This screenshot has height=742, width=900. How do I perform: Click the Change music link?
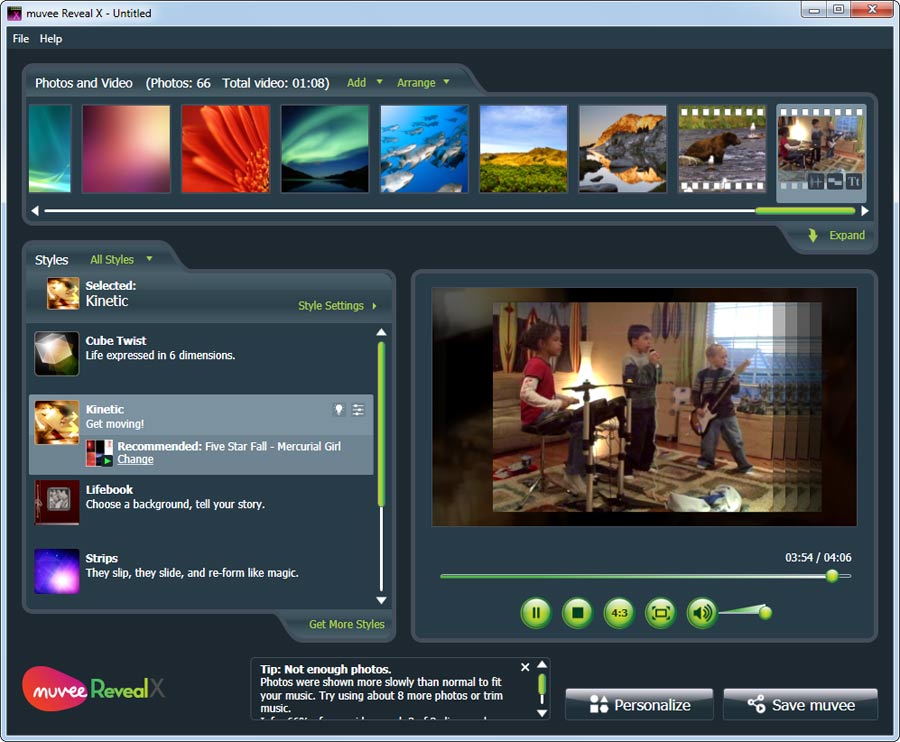135,460
